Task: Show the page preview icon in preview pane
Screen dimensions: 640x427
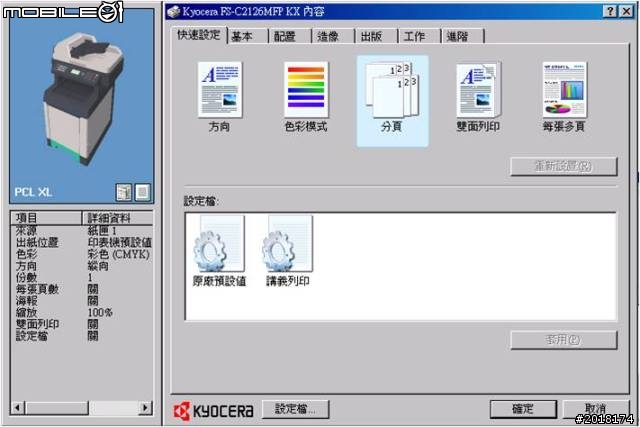Action: (x=142, y=192)
